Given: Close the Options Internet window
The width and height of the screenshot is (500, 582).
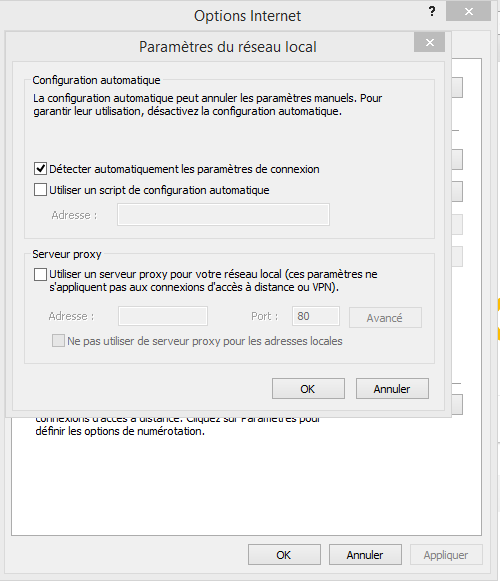Looking at the screenshot, I should 468,12.
